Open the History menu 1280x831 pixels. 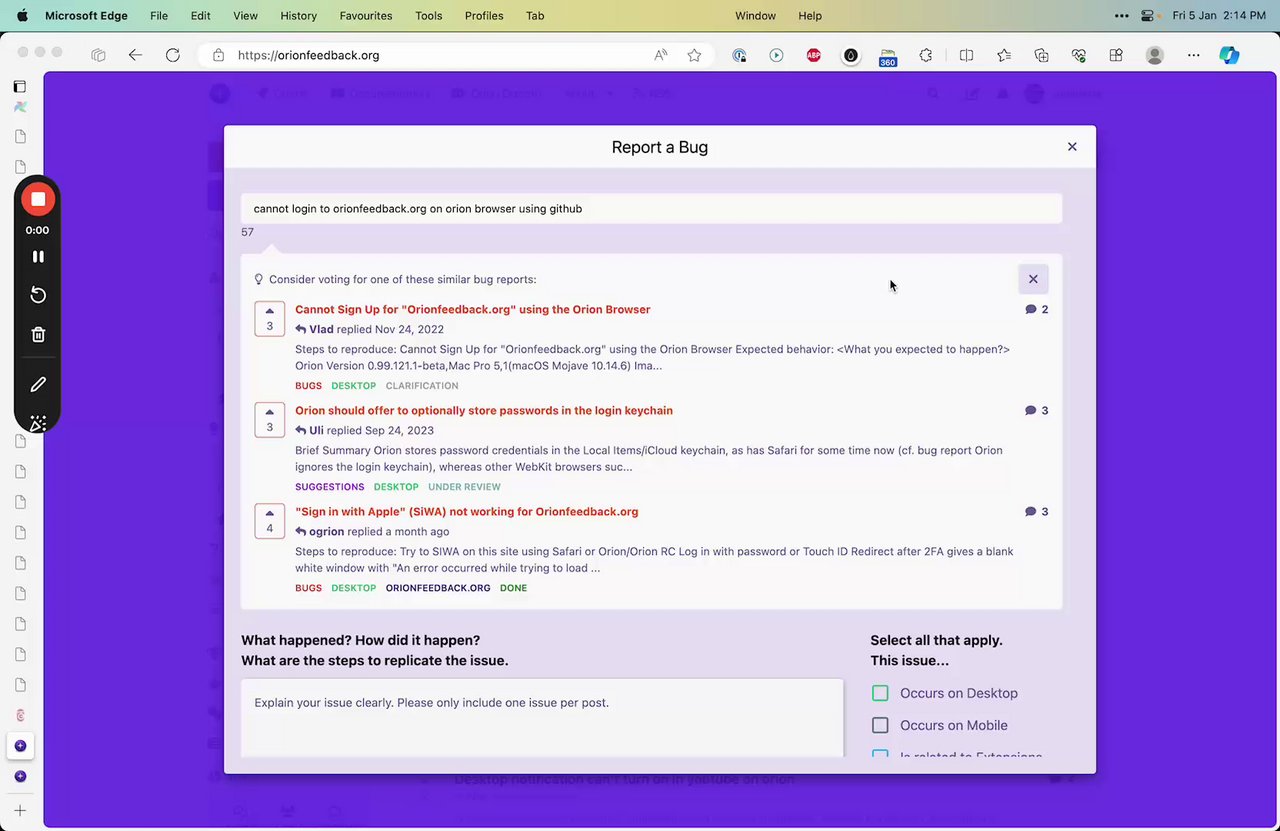298,16
